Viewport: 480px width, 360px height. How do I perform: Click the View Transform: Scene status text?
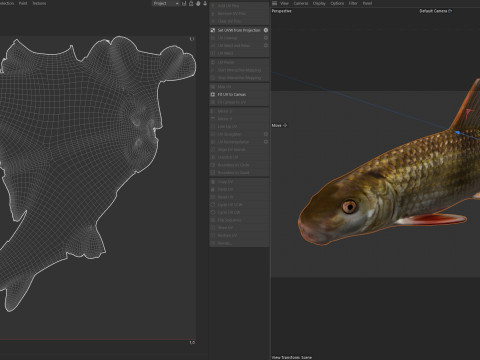[292, 357]
